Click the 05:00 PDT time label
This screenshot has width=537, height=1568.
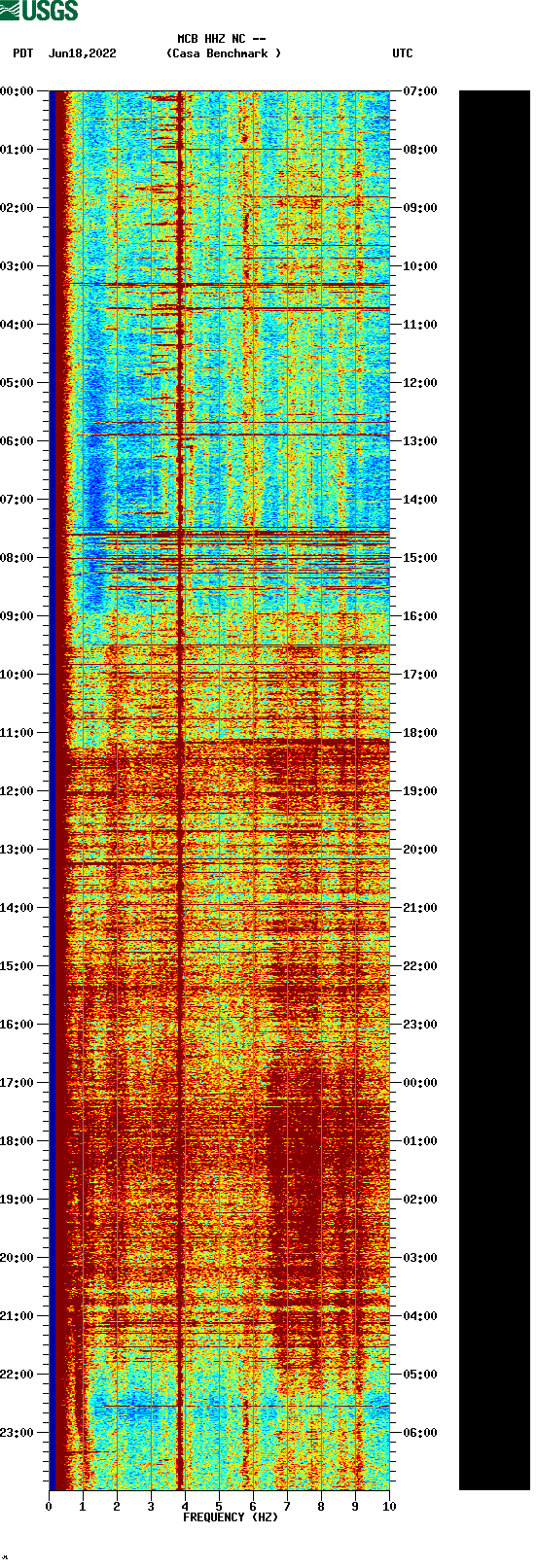(18, 383)
